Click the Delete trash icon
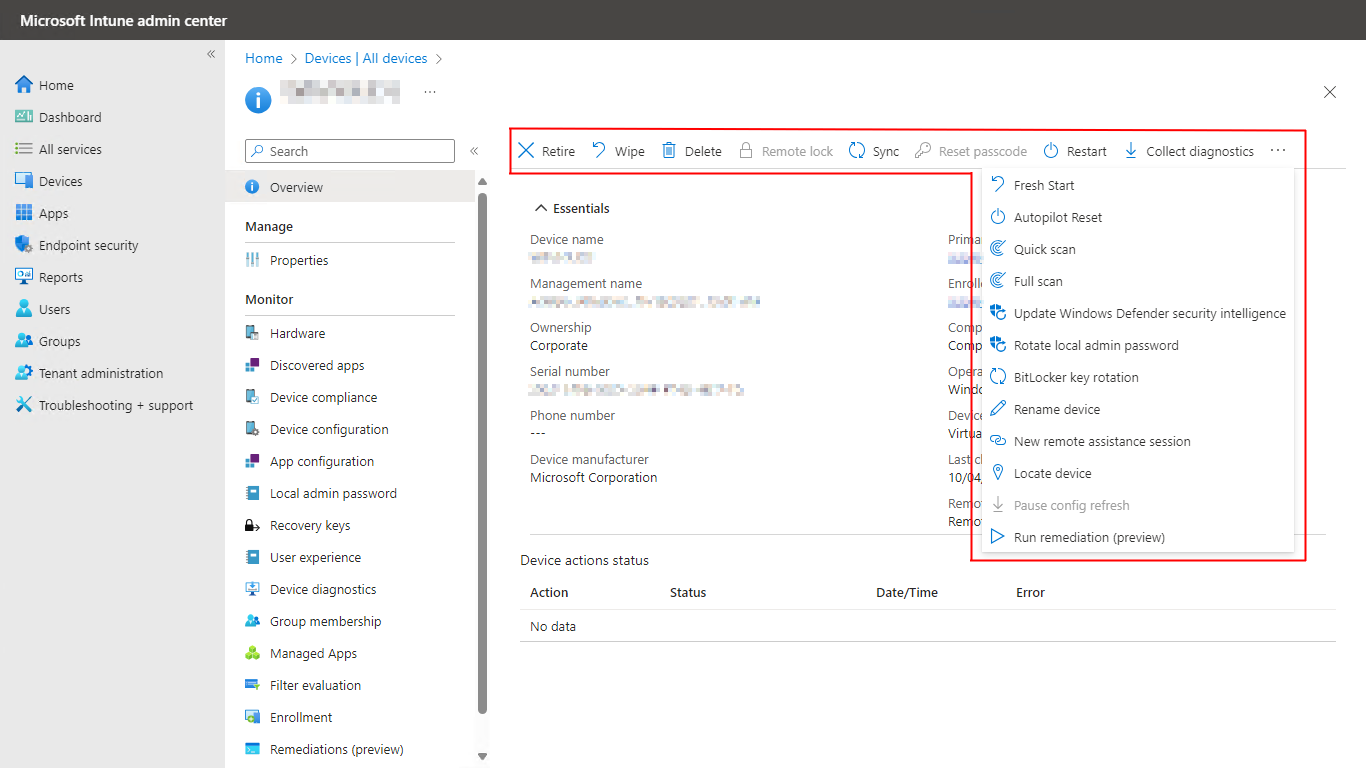The width and height of the screenshot is (1366, 768). coord(669,151)
